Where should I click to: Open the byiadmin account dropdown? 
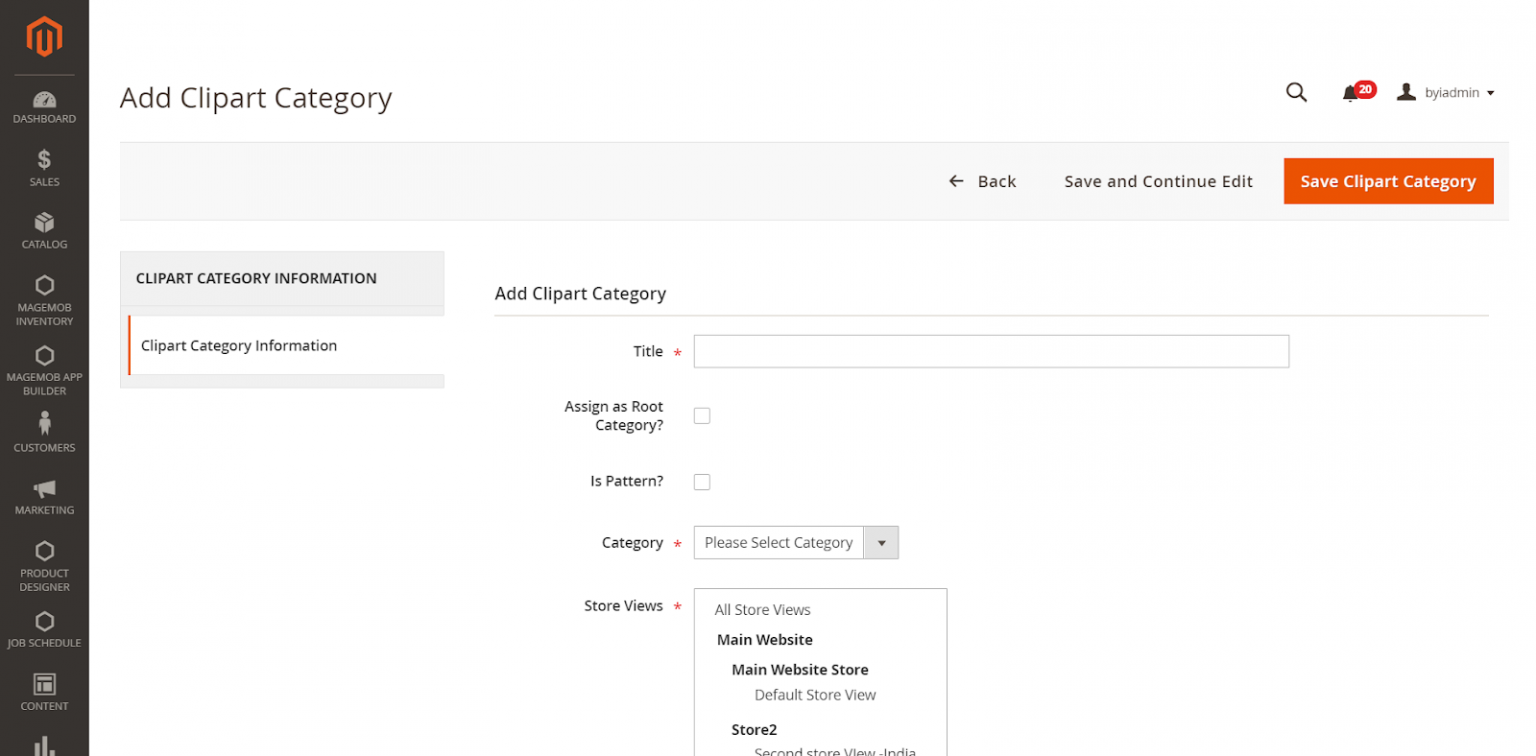click(x=1447, y=93)
